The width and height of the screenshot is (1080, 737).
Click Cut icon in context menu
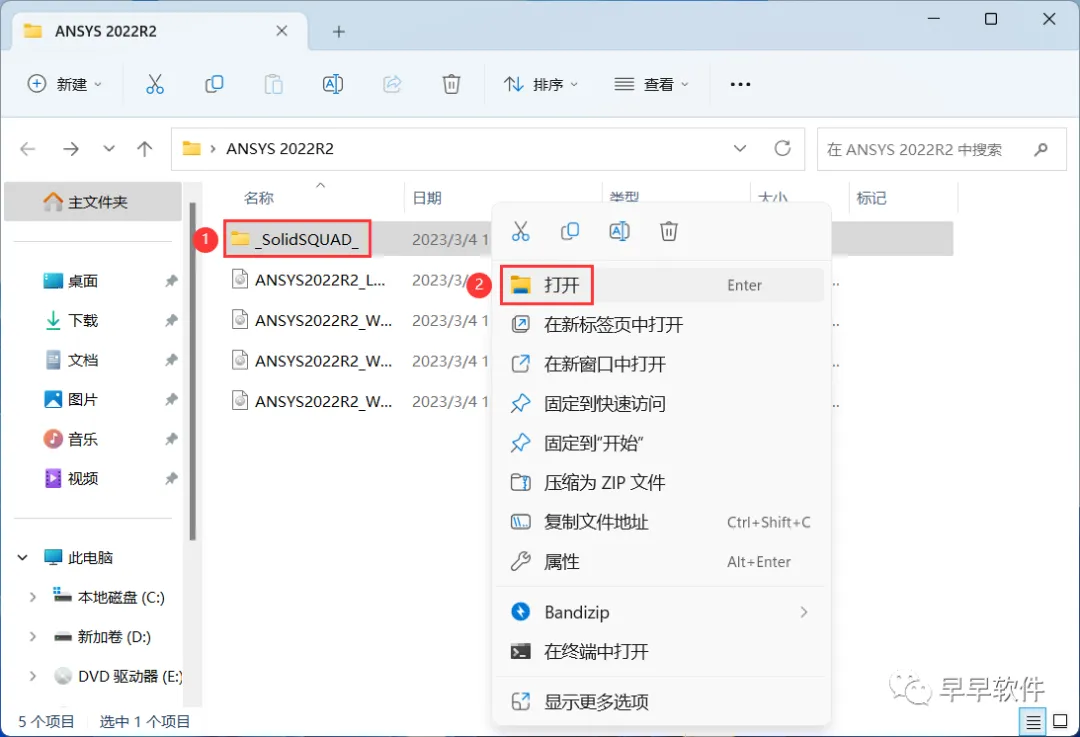(521, 231)
